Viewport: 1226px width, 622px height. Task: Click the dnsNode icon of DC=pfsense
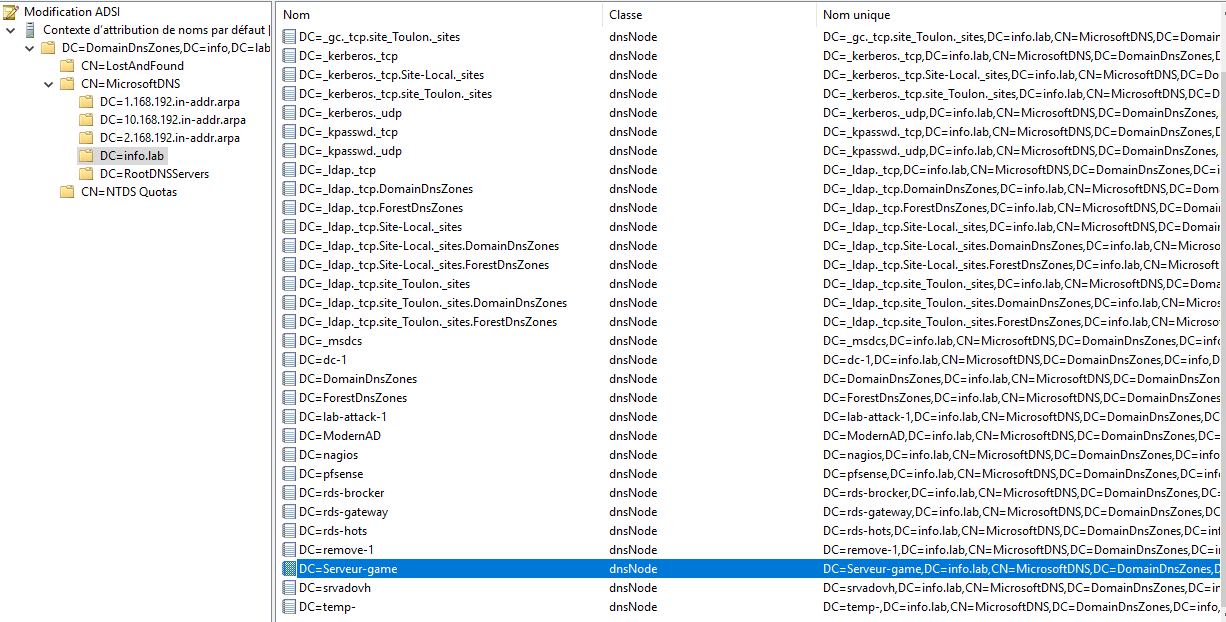click(x=289, y=474)
